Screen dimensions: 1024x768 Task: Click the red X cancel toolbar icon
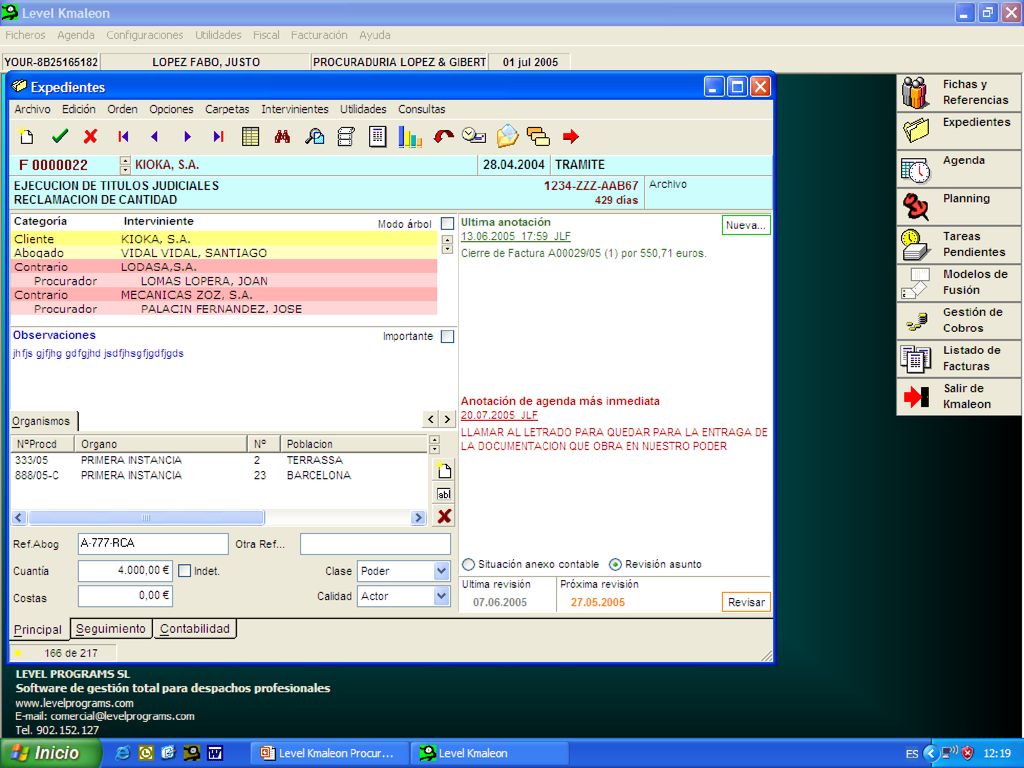[x=91, y=136]
